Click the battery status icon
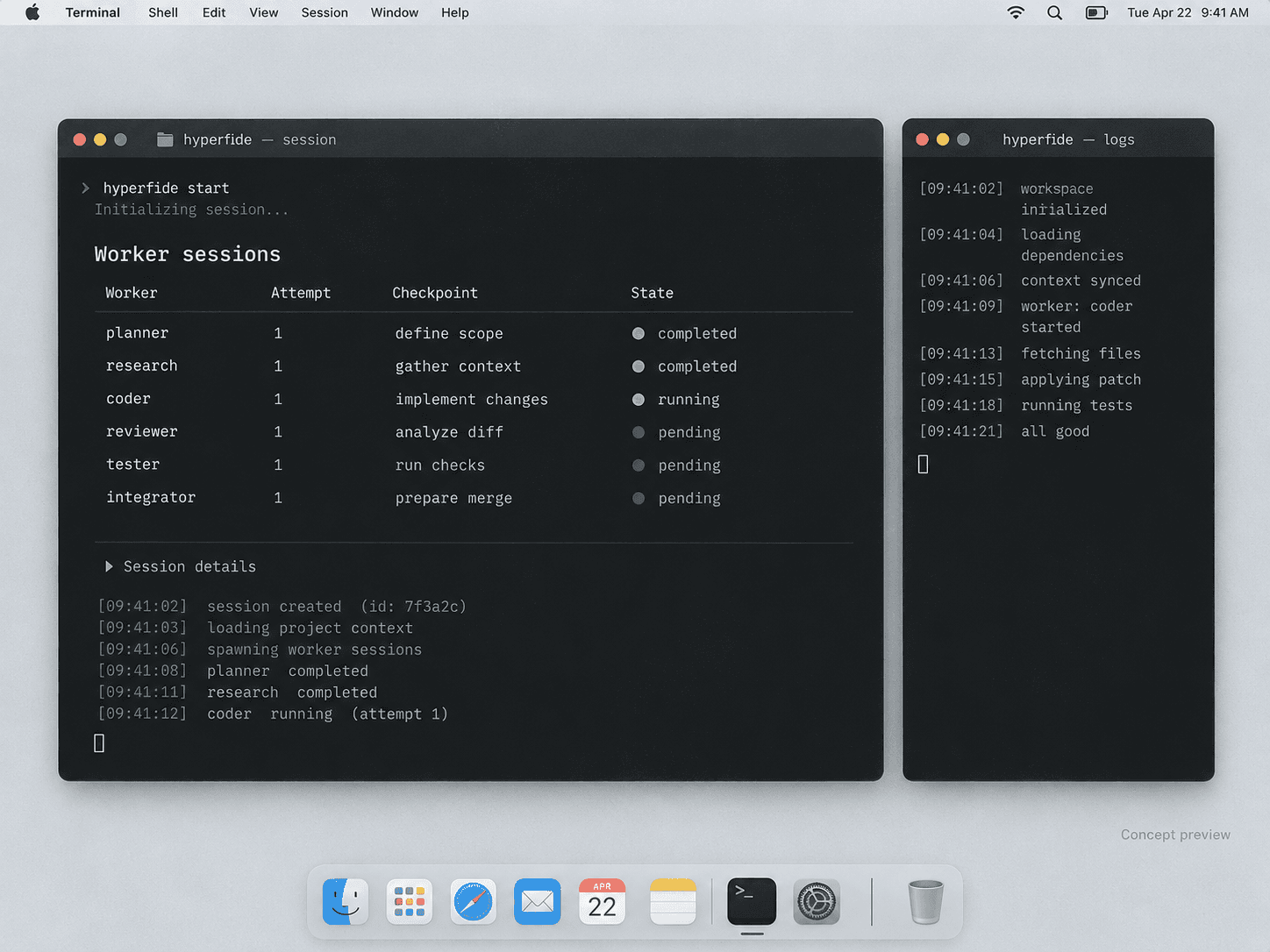This screenshot has width=1270, height=952. (1096, 12)
